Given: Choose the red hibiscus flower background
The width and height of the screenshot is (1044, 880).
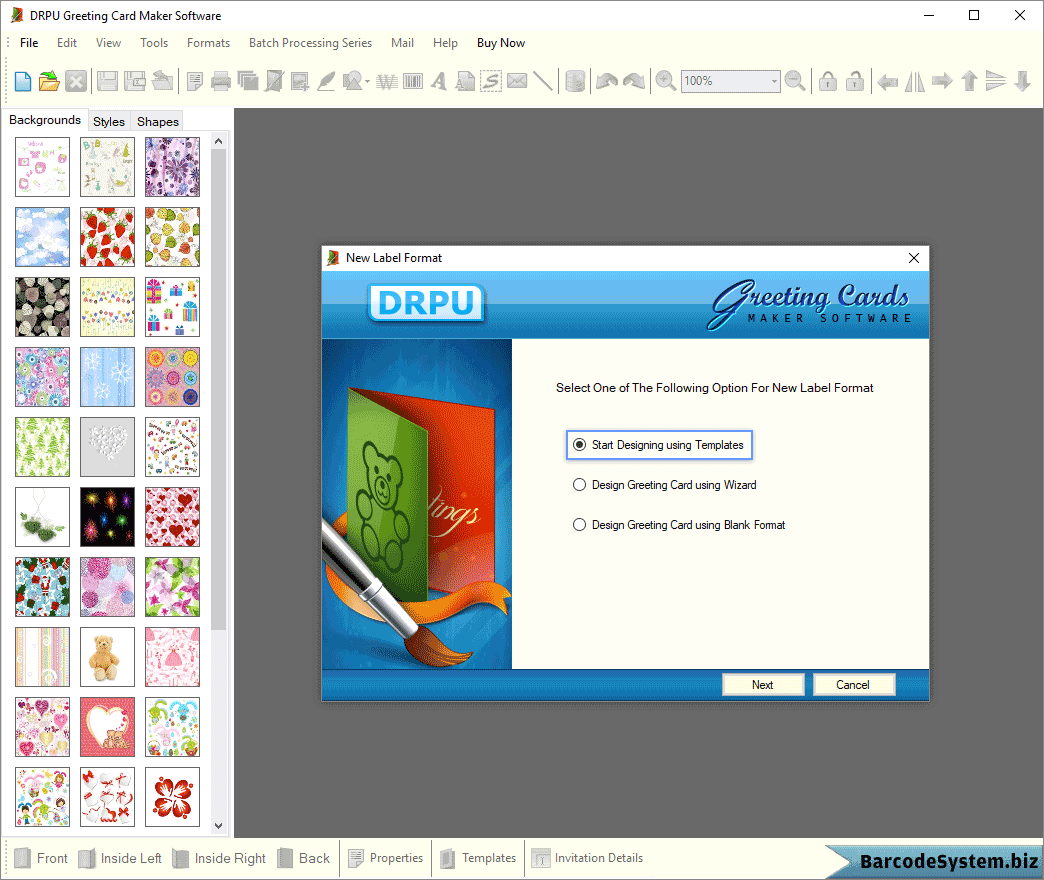Looking at the screenshot, I should coord(172,797).
